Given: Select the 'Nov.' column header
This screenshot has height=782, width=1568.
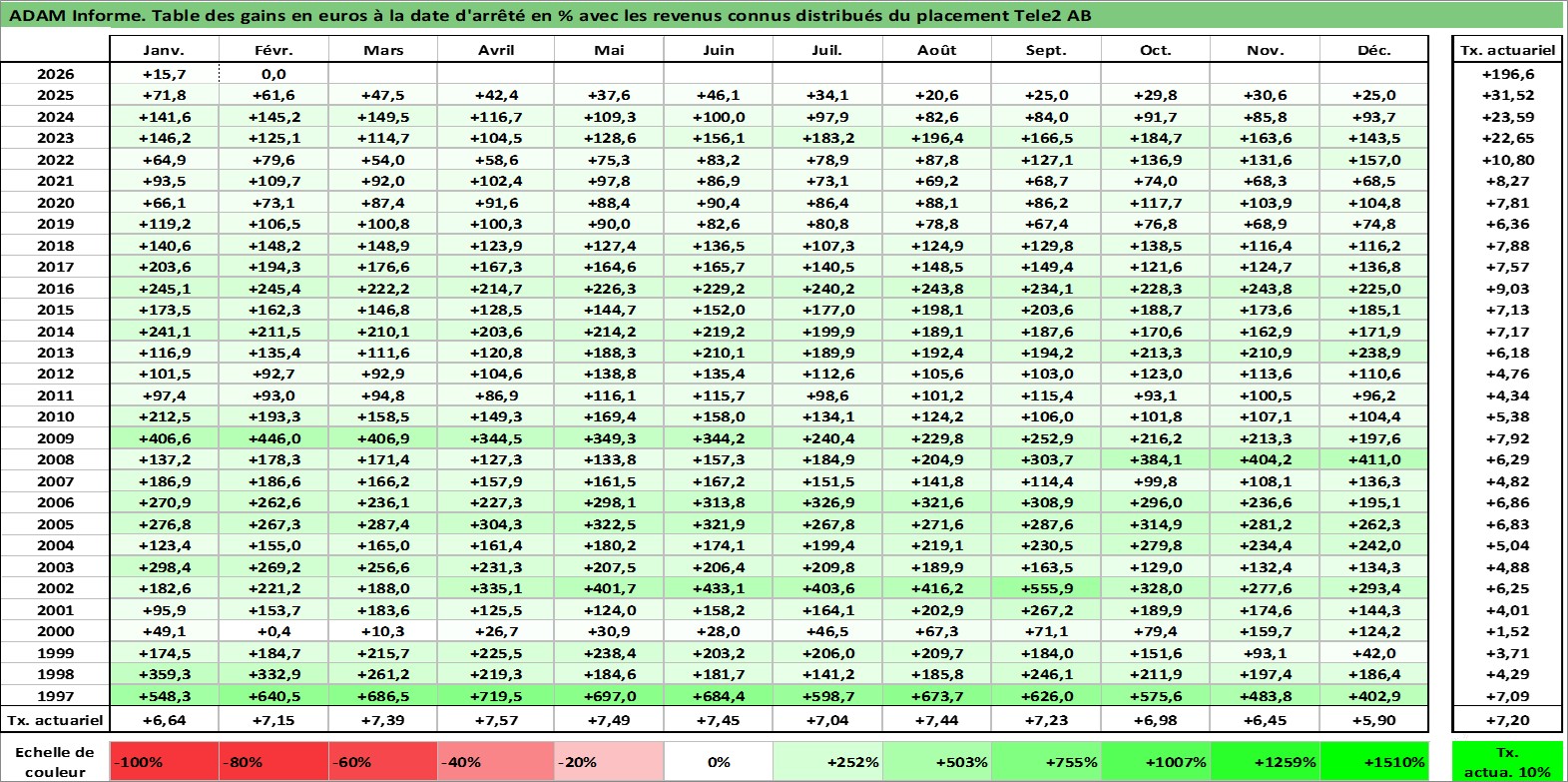Looking at the screenshot, I should click(x=1265, y=50).
